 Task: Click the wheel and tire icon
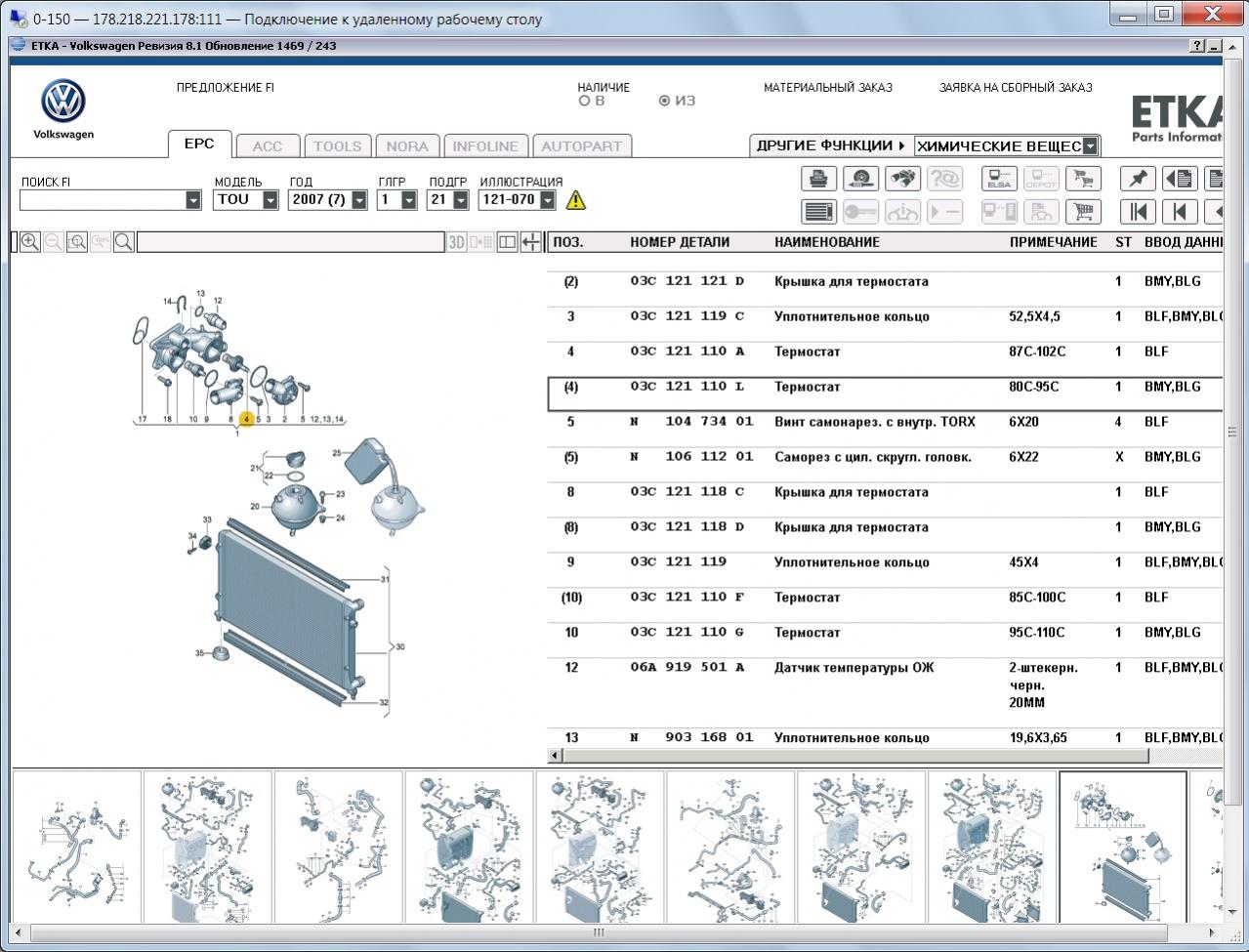pyautogui.click(x=860, y=179)
